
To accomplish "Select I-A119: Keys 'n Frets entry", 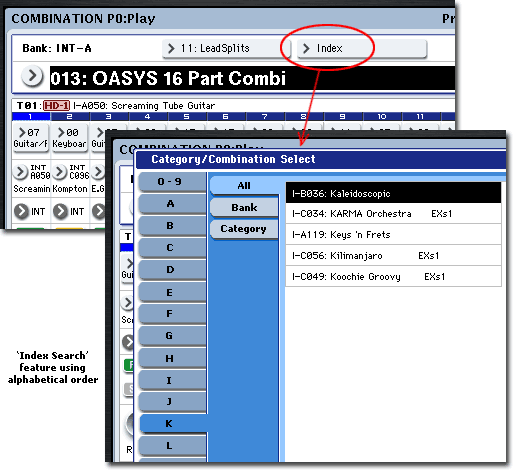I will point(393,234).
